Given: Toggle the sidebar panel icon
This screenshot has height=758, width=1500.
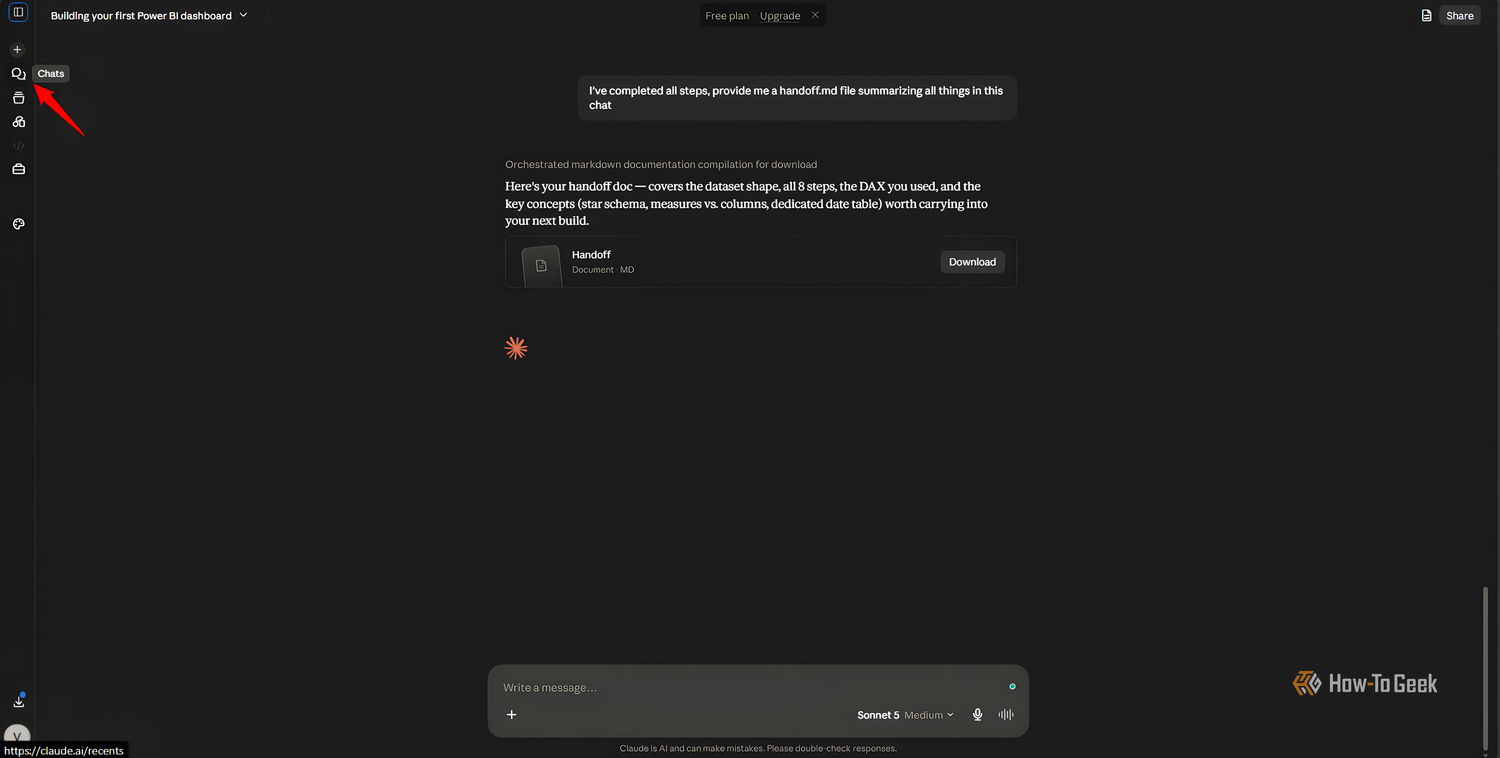Looking at the screenshot, I should 18,13.
